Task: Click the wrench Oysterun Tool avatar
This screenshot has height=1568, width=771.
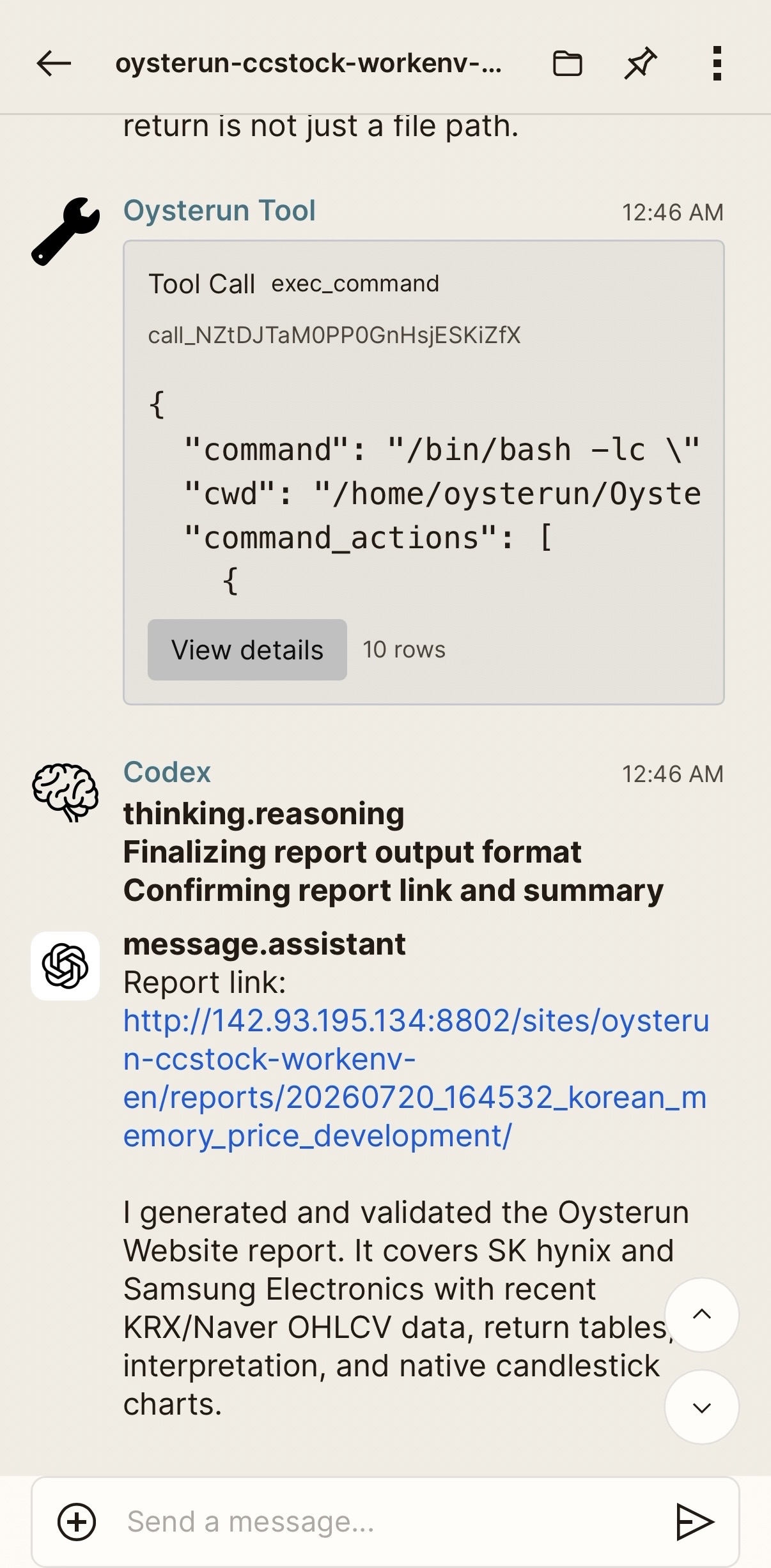Action: [x=65, y=231]
